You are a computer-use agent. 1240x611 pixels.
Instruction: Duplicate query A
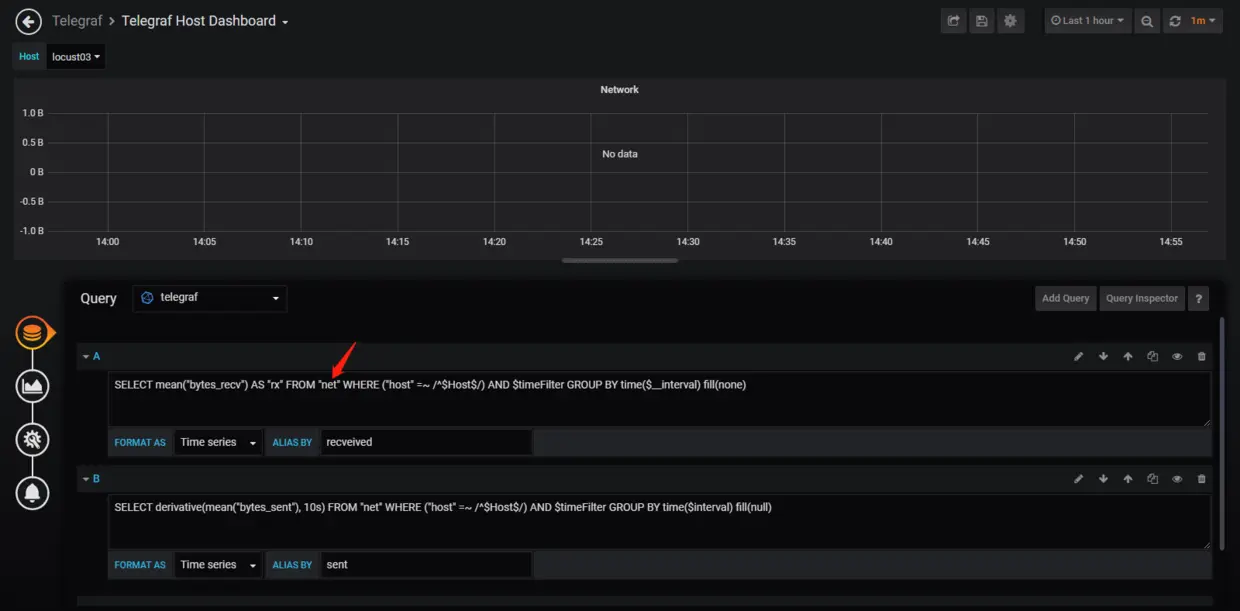[1152, 356]
